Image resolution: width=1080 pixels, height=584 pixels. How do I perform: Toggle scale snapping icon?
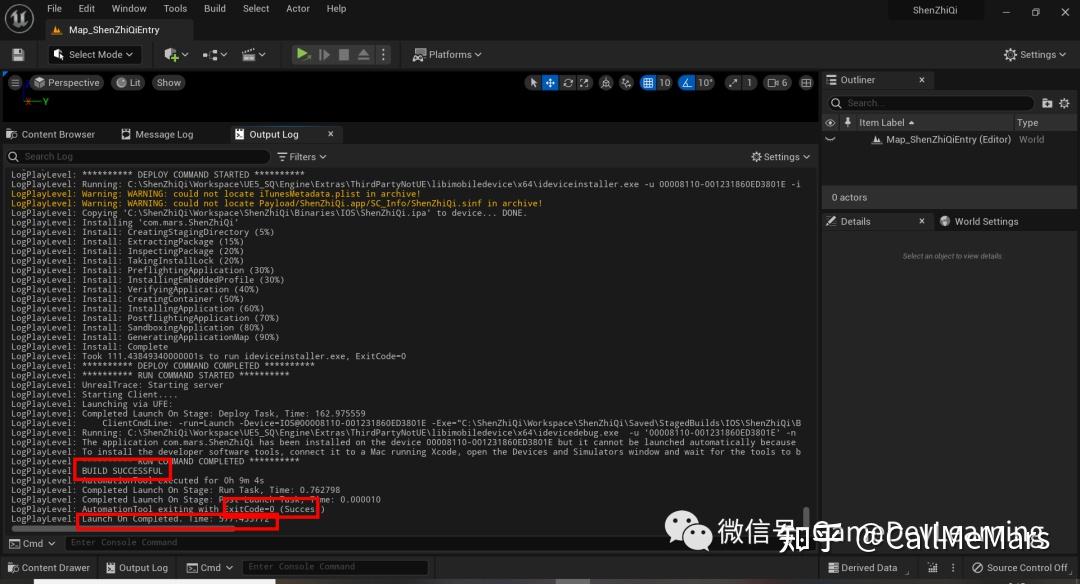pyautogui.click(x=733, y=83)
